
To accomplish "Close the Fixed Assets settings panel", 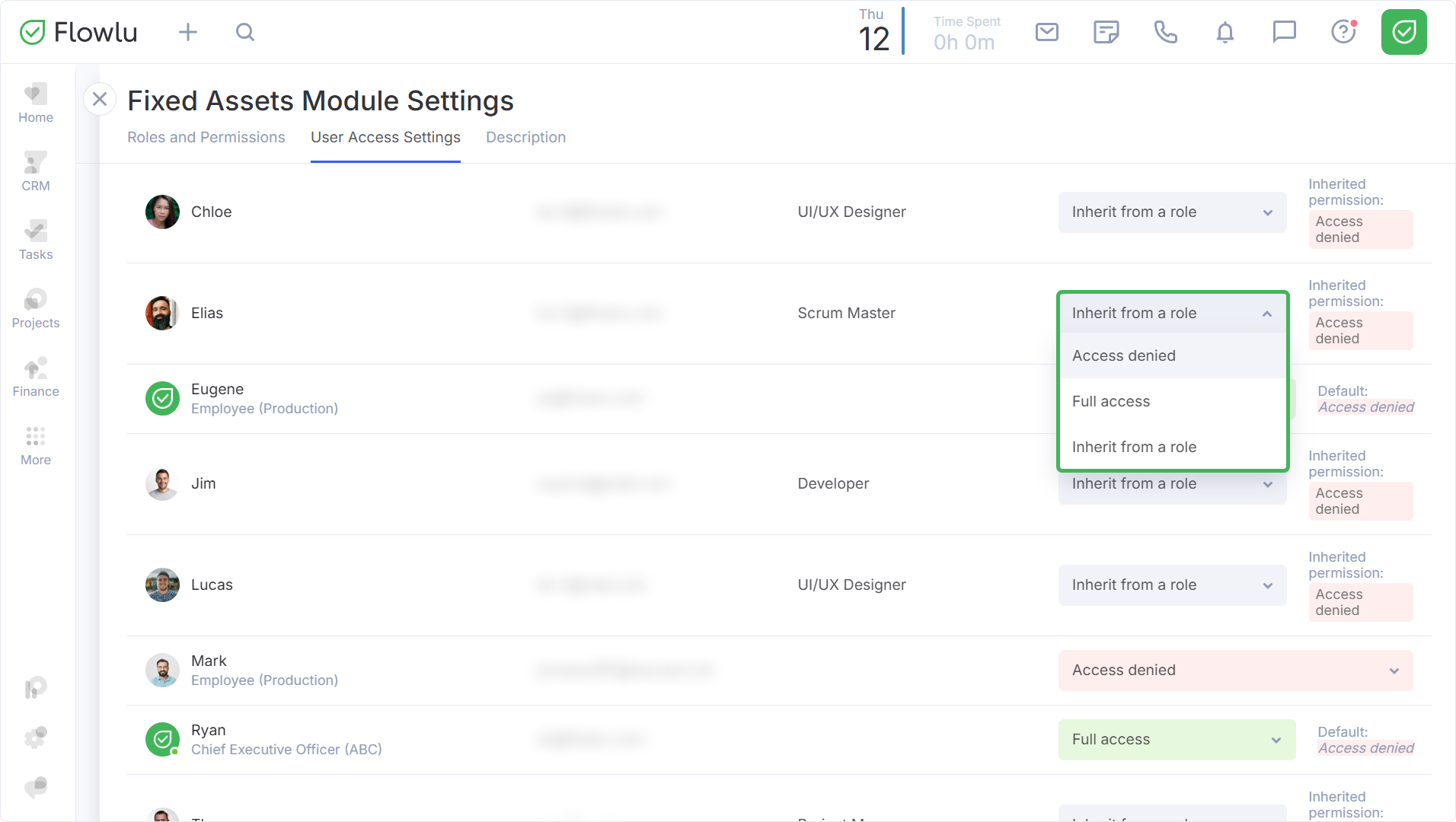I will click(x=100, y=99).
